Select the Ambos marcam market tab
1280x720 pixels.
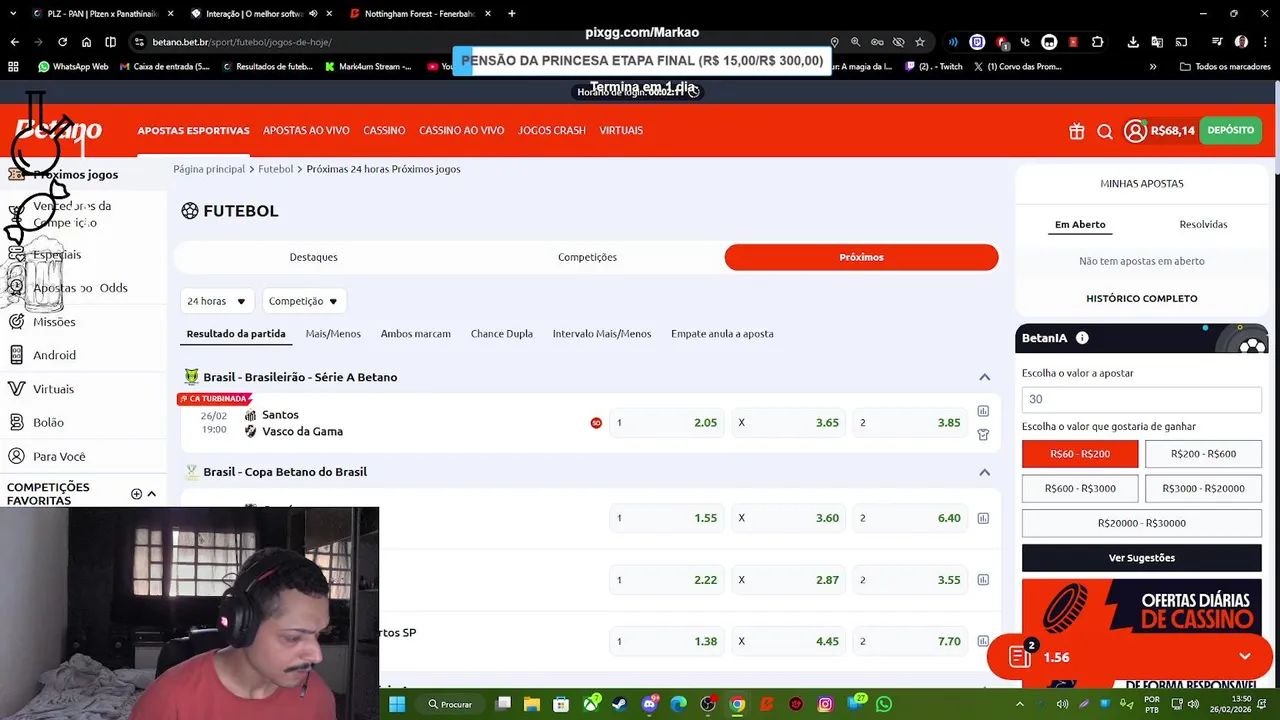click(415, 334)
